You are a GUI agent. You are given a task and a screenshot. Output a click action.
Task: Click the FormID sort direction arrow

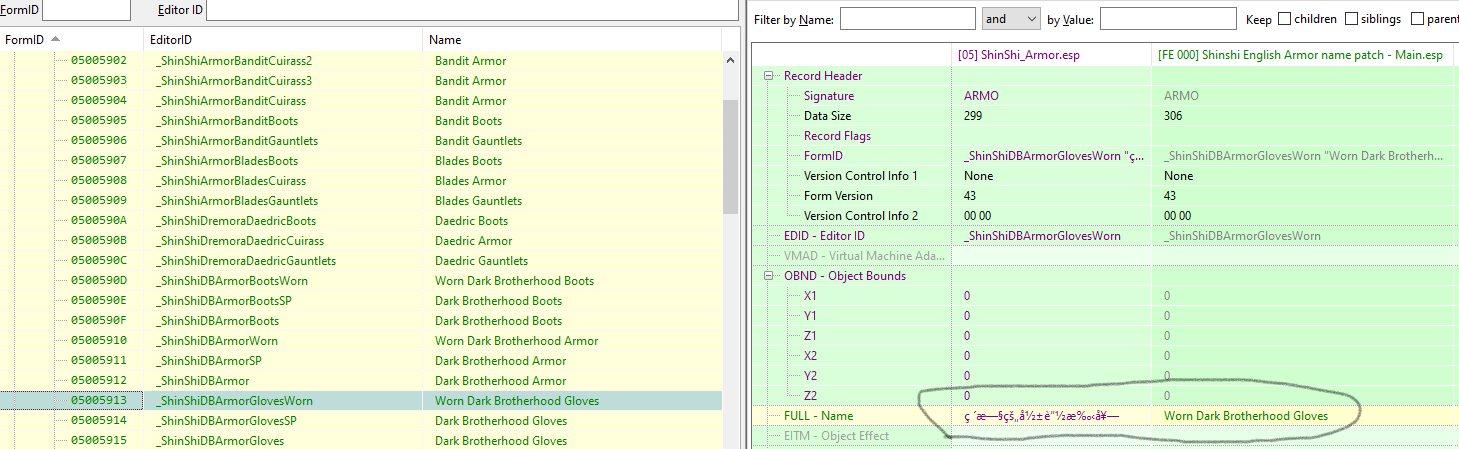(x=55, y=39)
